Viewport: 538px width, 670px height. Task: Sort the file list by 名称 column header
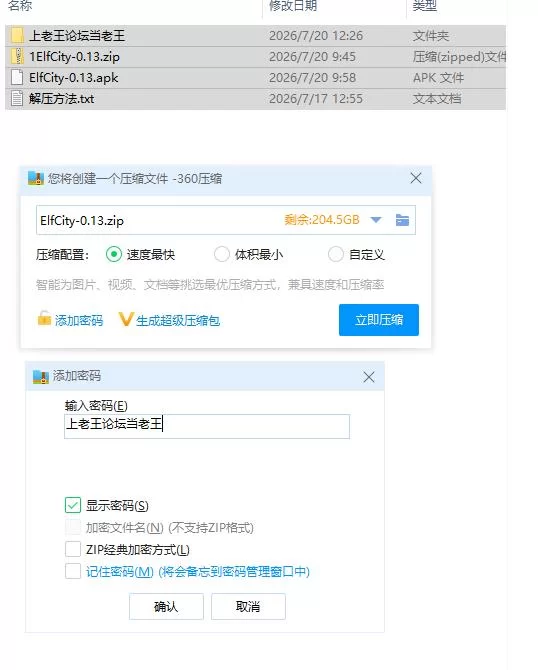tap(20, 6)
